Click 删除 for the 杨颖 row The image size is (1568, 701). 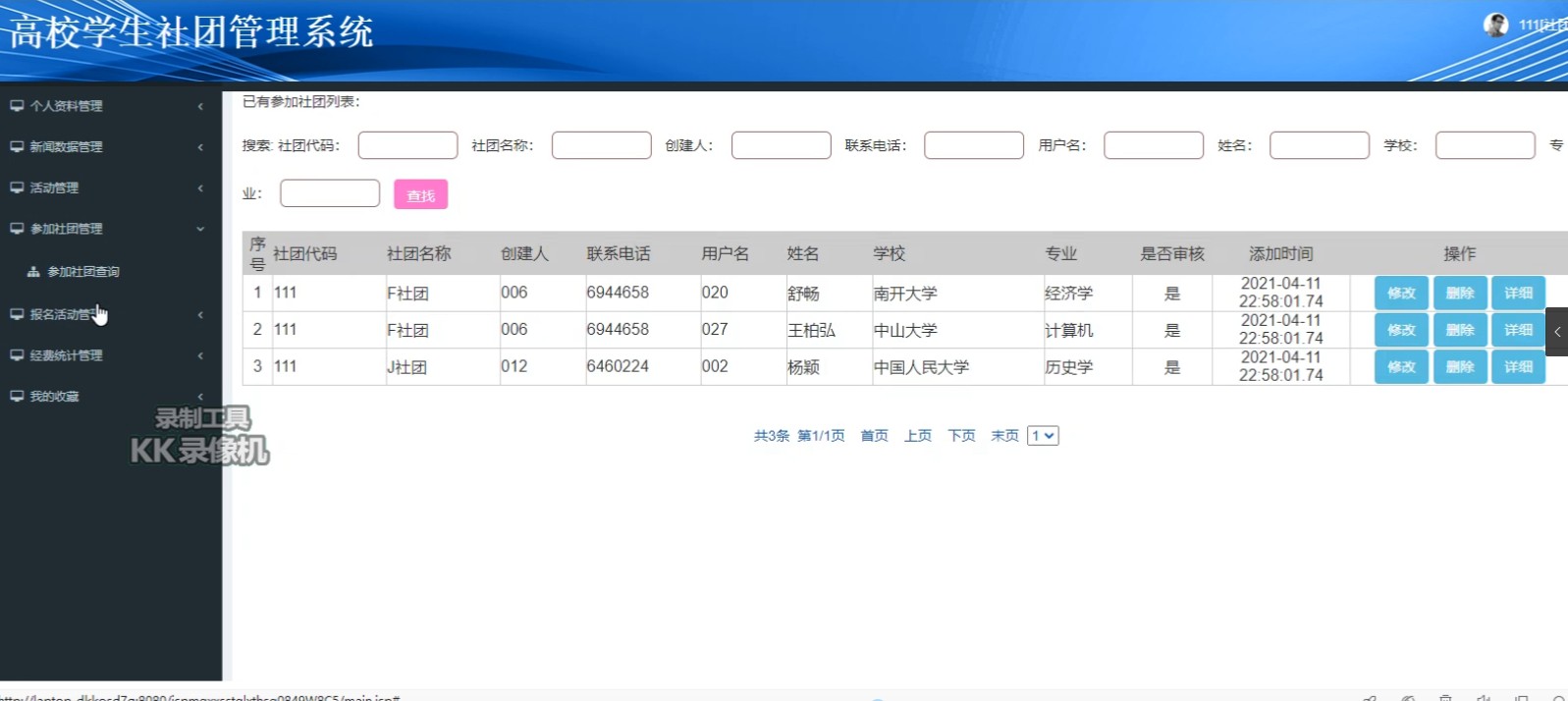[1460, 367]
